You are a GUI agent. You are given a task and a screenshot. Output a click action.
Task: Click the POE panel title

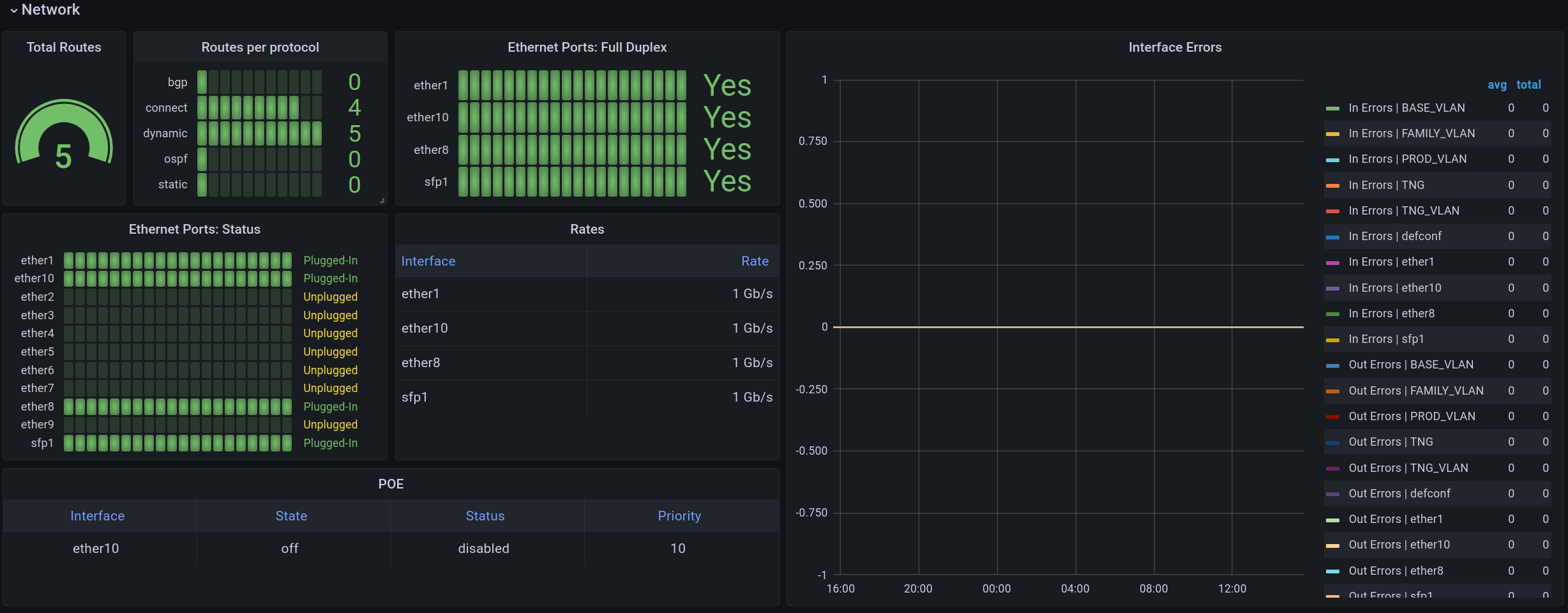coord(391,484)
